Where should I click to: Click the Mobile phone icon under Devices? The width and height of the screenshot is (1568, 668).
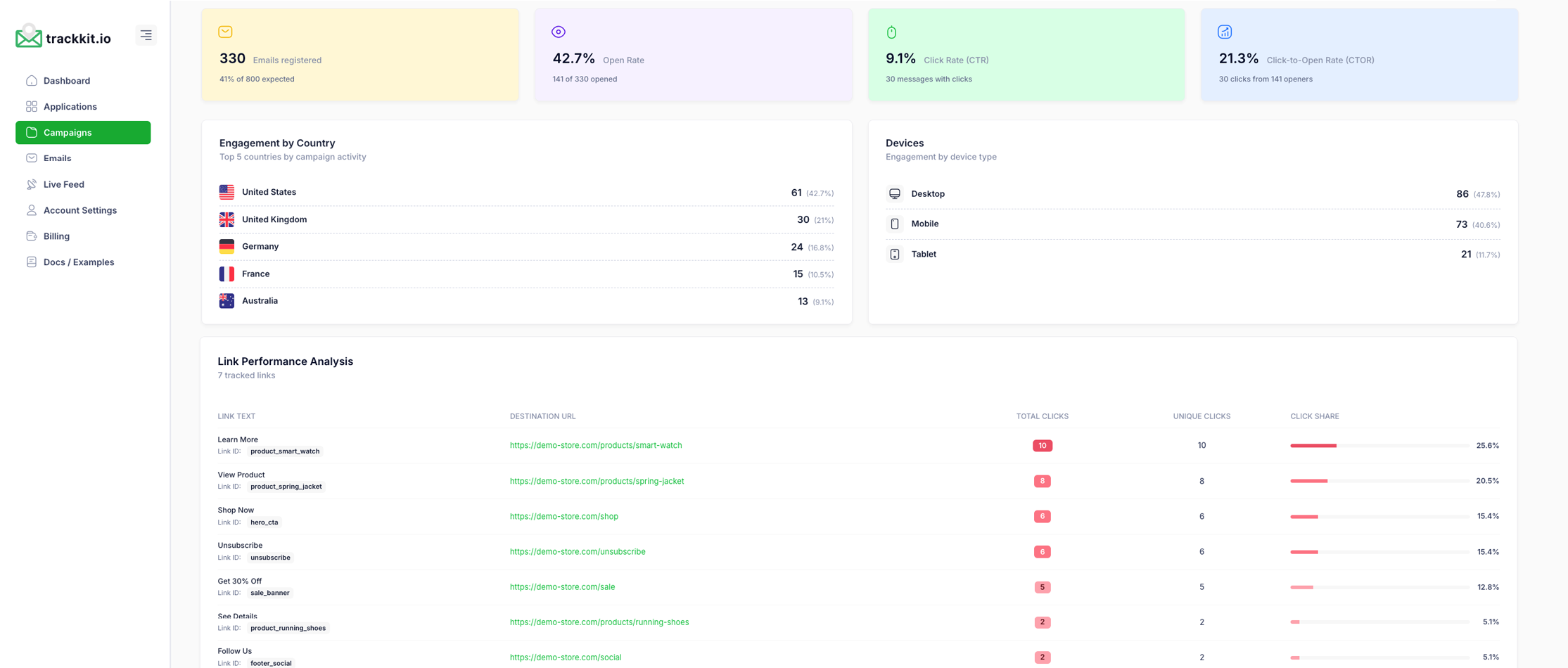point(895,223)
